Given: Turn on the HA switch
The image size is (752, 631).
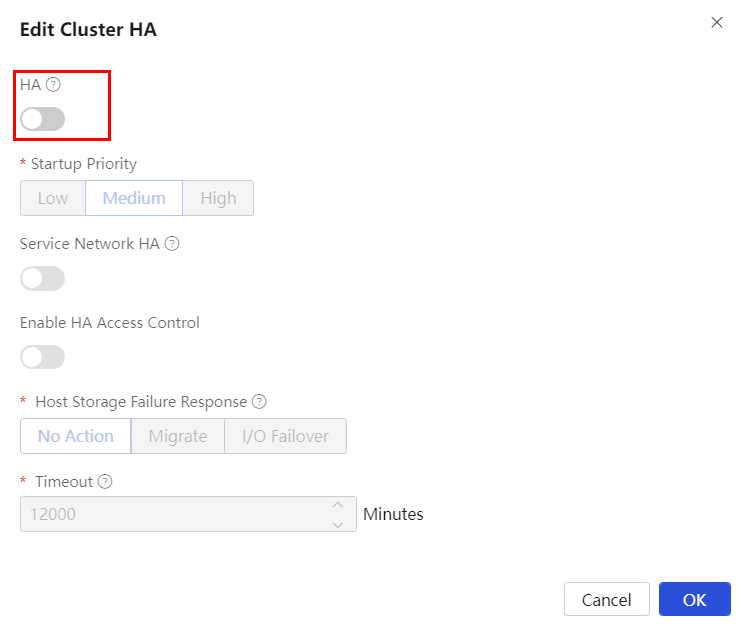Looking at the screenshot, I should click(43, 119).
